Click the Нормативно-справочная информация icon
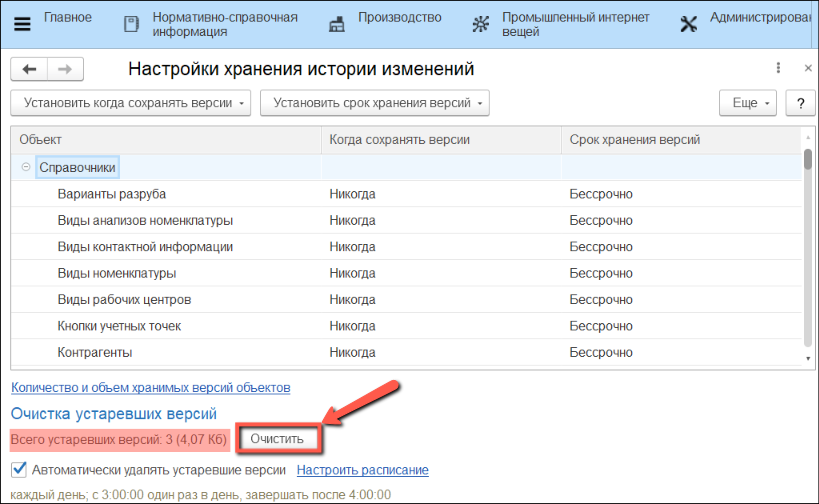This screenshot has height=504, width=819. coord(131,25)
